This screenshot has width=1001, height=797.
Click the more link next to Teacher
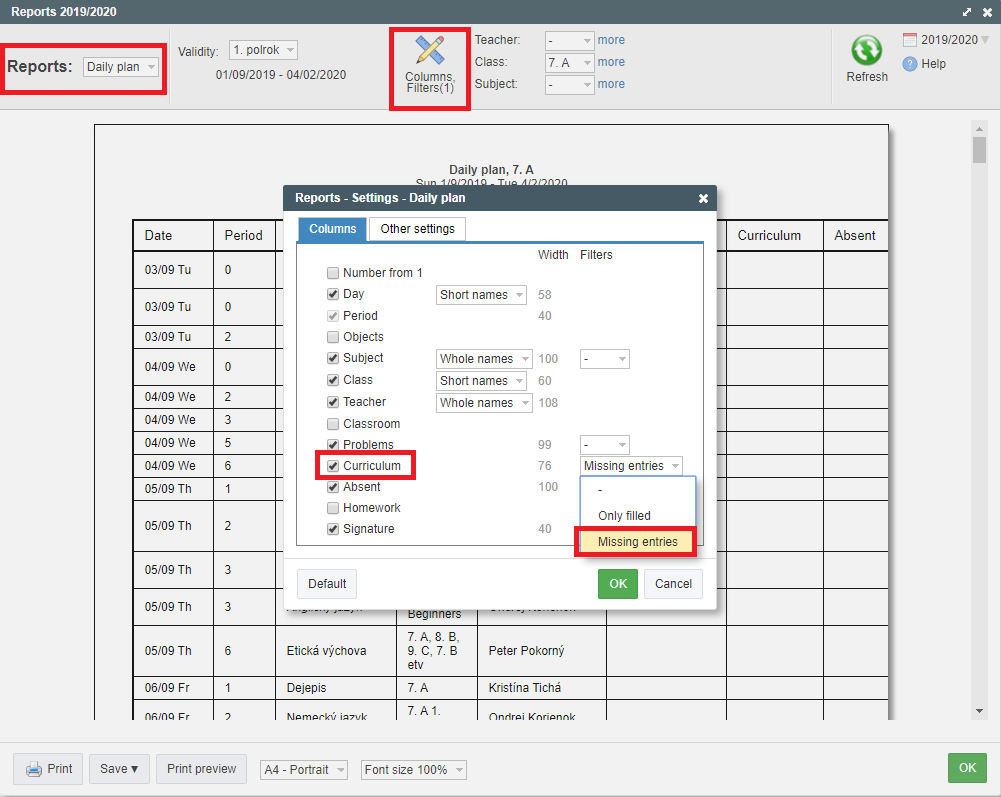[611, 40]
